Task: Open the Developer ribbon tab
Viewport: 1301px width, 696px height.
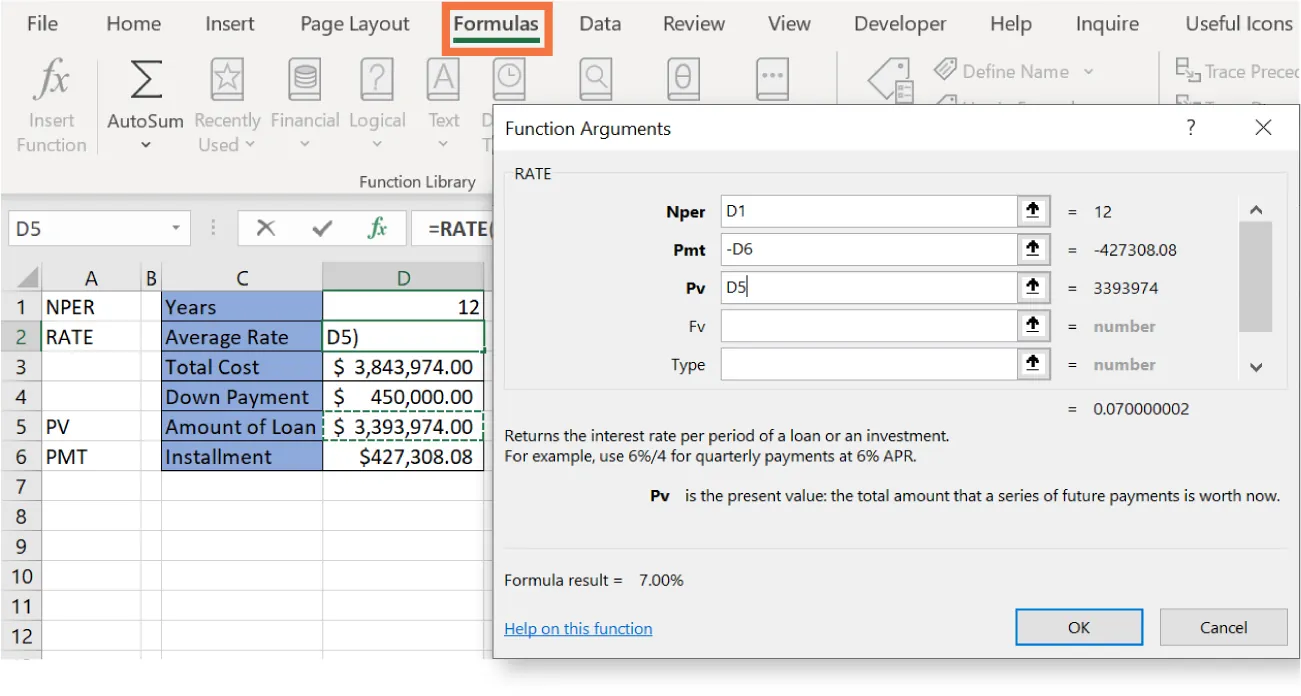Action: [x=898, y=23]
